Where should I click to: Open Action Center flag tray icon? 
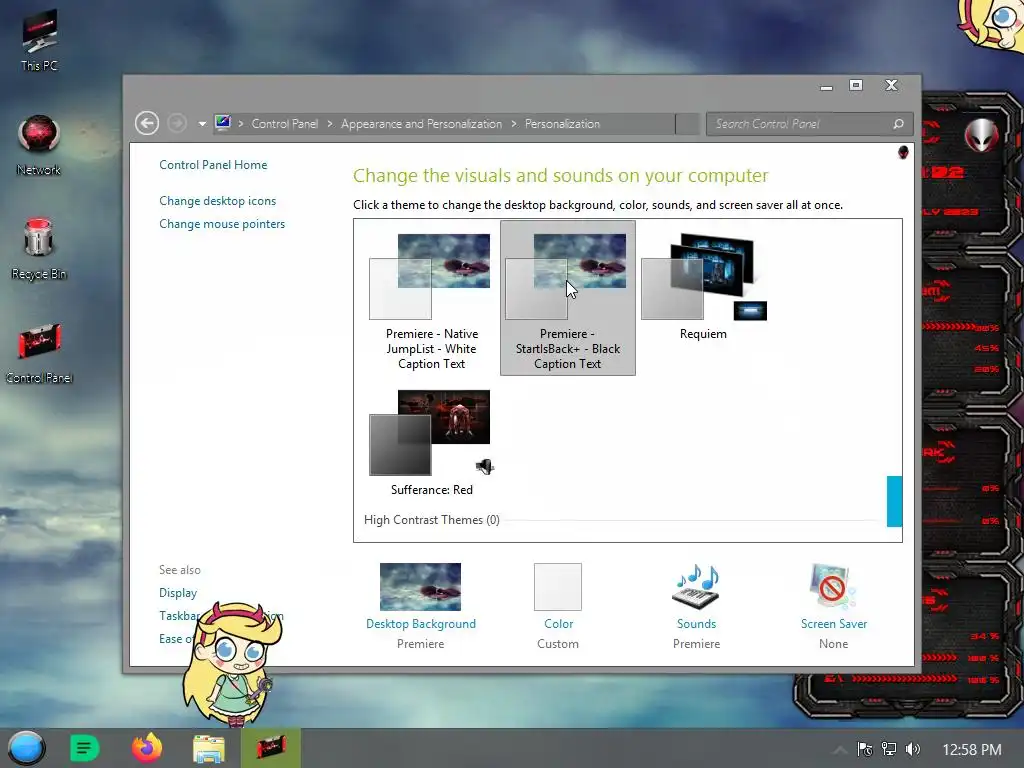pos(865,749)
